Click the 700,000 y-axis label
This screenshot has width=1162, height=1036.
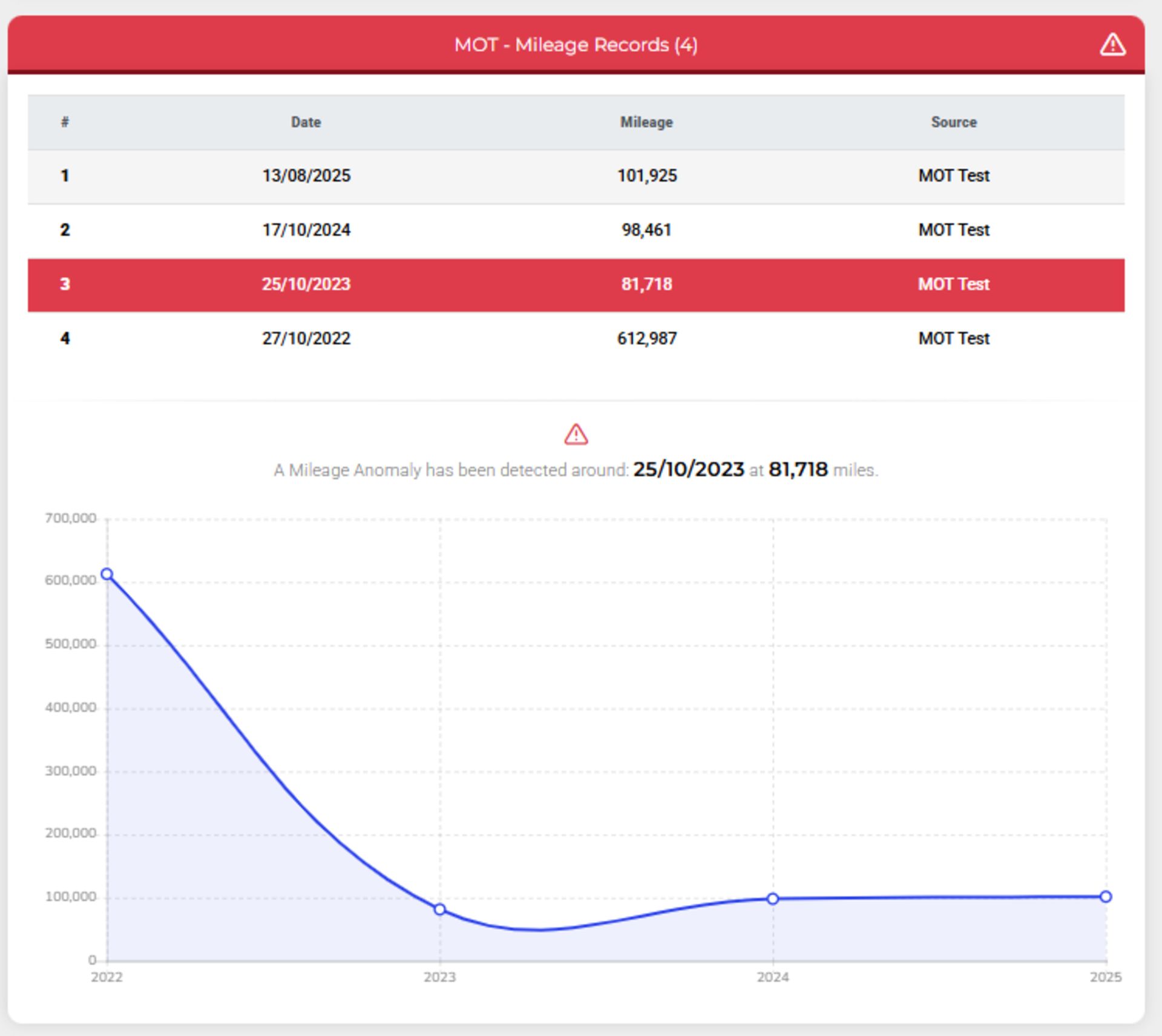pyautogui.click(x=70, y=518)
